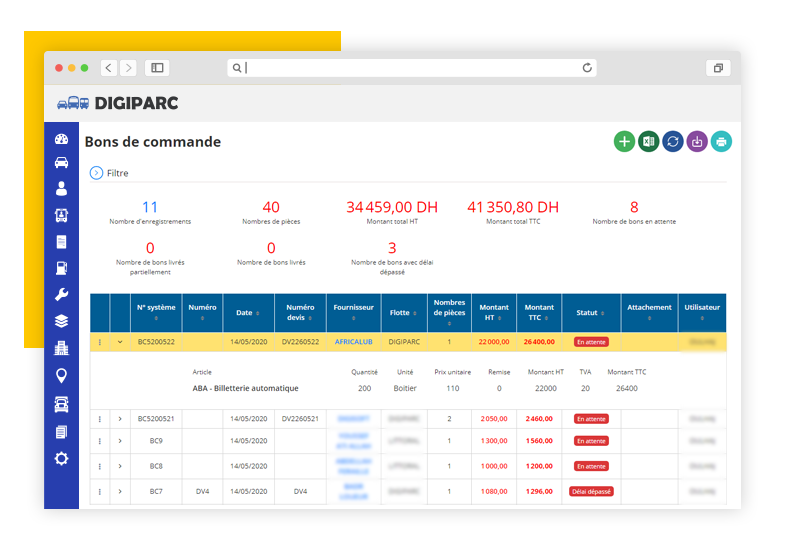Open the actions menu for row BC8
The image size is (785, 560).
click(x=100, y=466)
